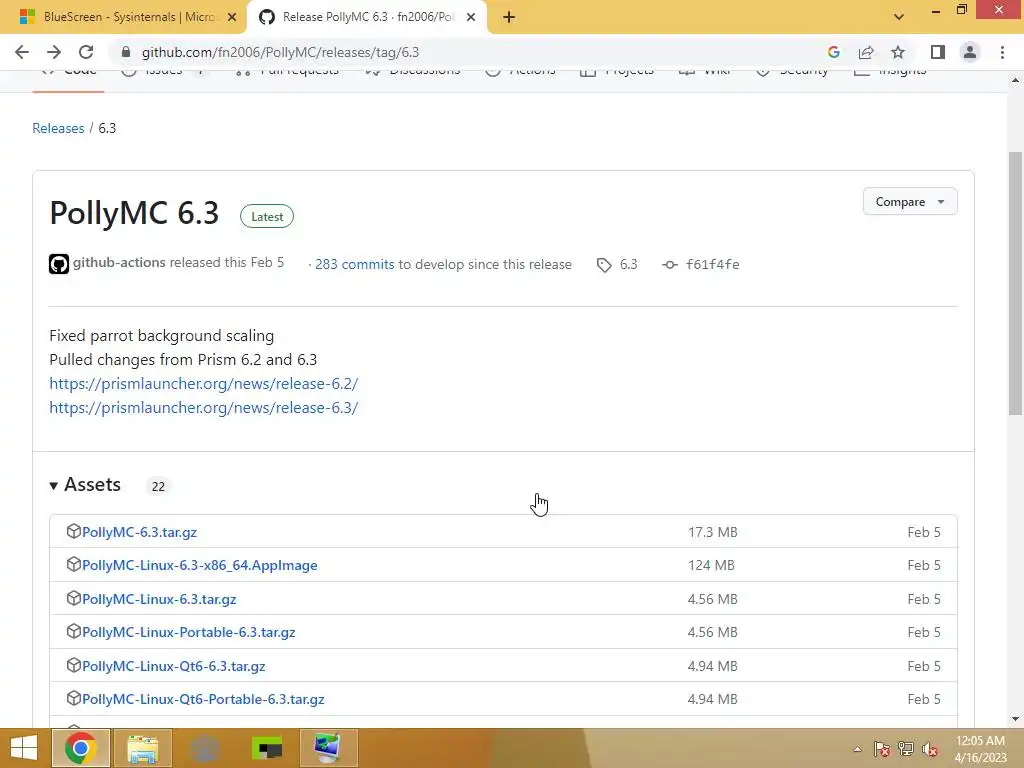
Task: Open the network status tray icon
Action: point(906,749)
